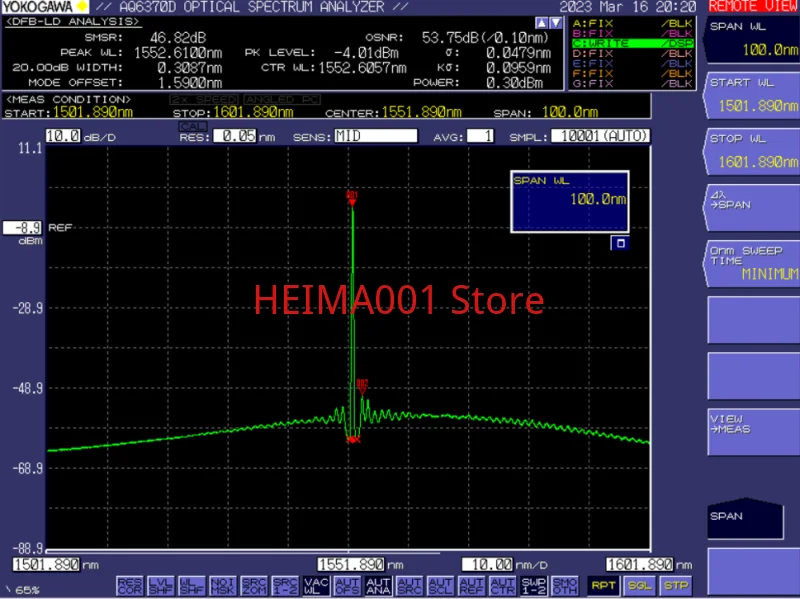Edit the axis stop wavelength 1601.890 field
Image resolution: width=800 pixels, height=599 pixels.
(x=640, y=565)
